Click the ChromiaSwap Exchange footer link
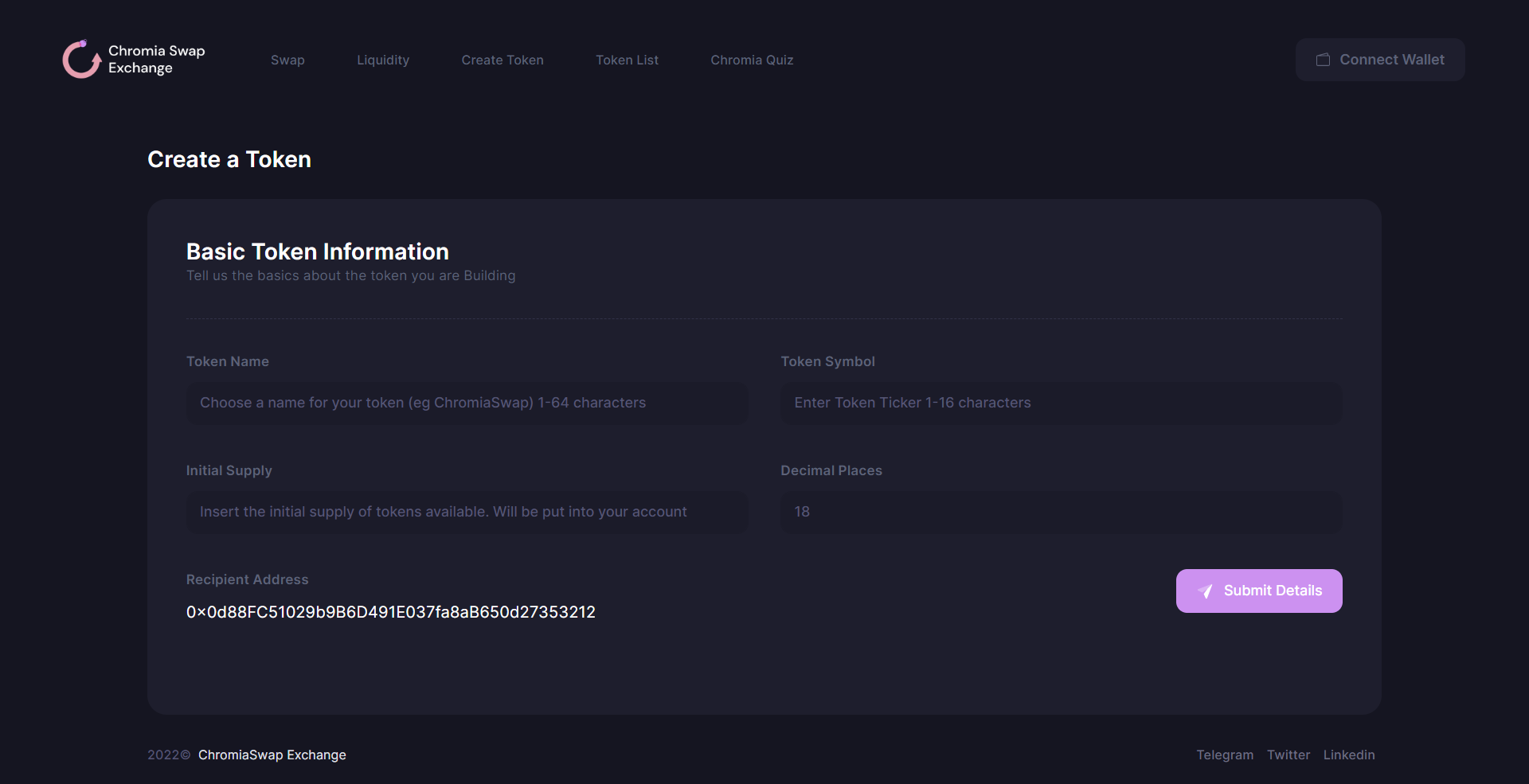 pyautogui.click(x=272, y=755)
